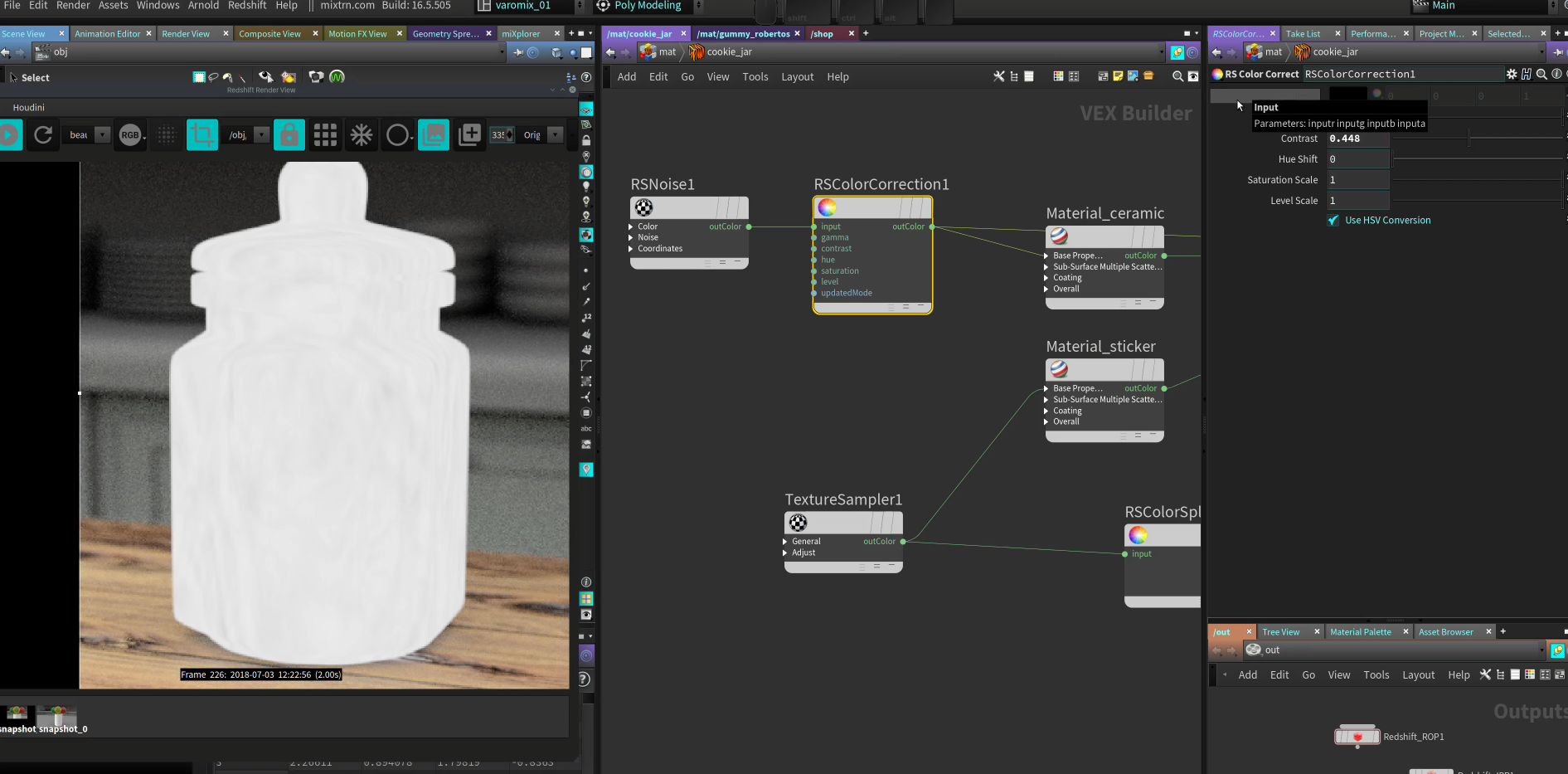Open the Redshift menu in the main menu bar
This screenshot has height=774, width=1568.
coord(247,6)
